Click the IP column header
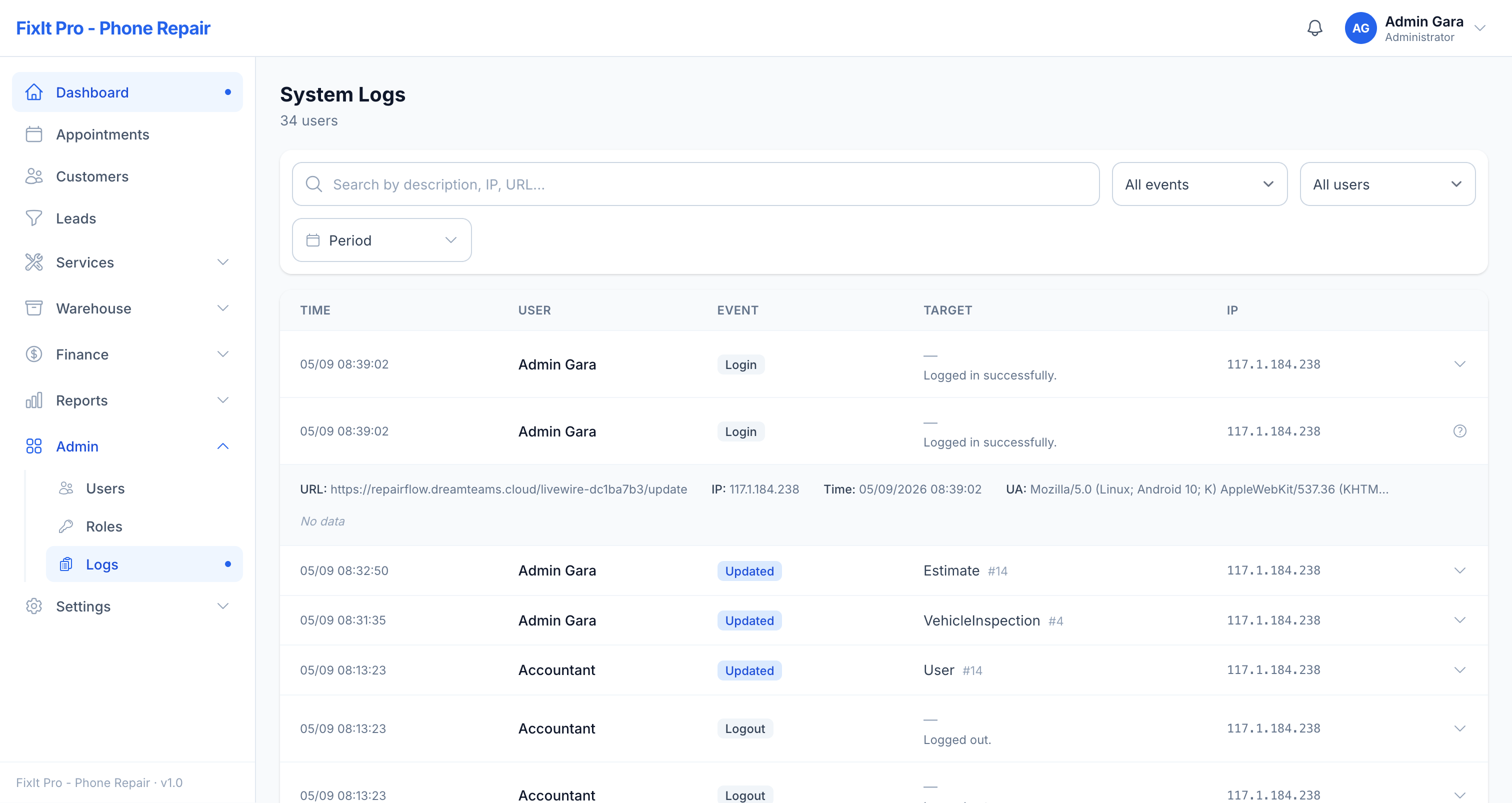1512x803 pixels. coord(1232,310)
